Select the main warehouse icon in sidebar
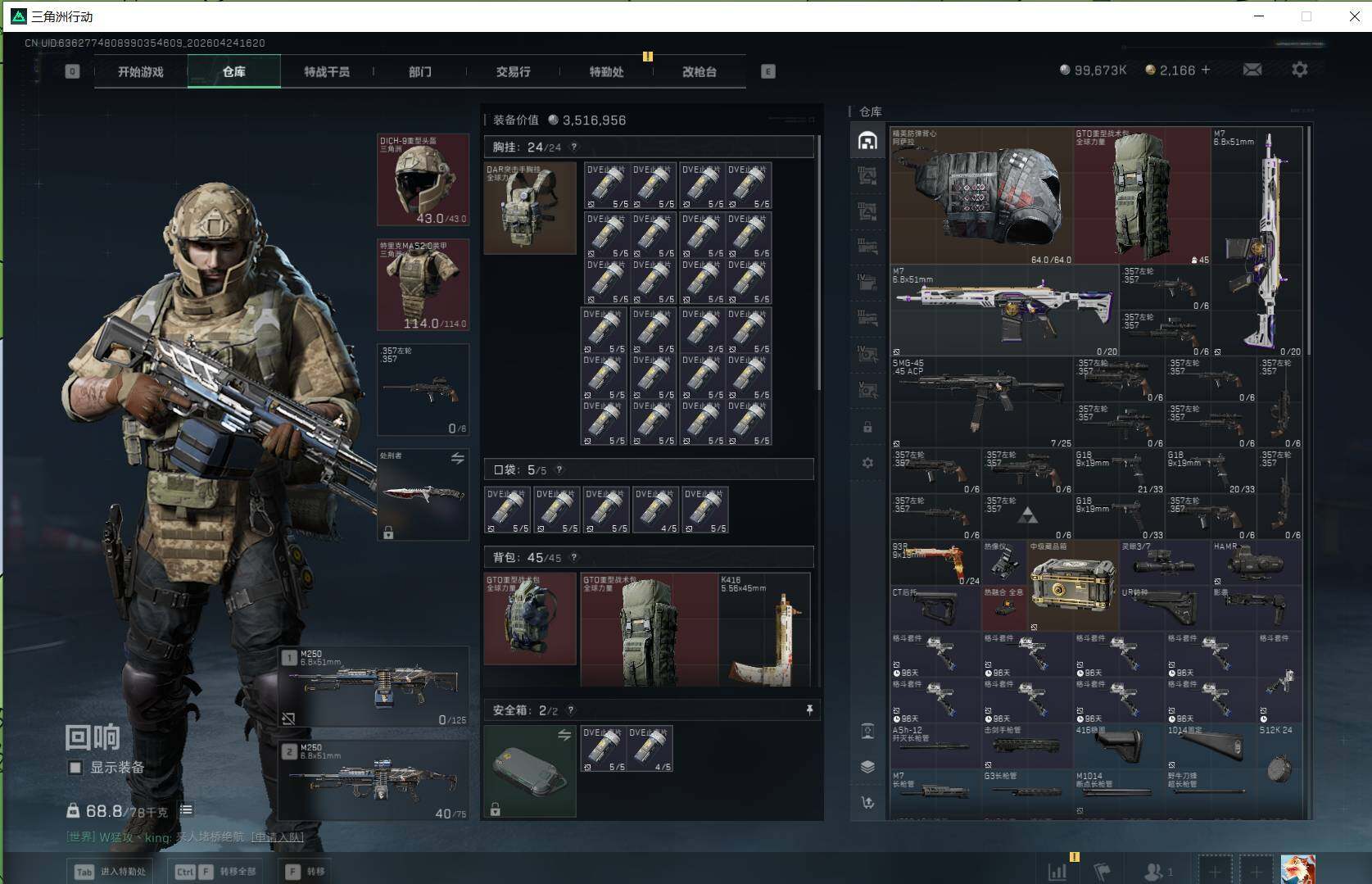The height and width of the screenshot is (884, 1372). click(867, 141)
